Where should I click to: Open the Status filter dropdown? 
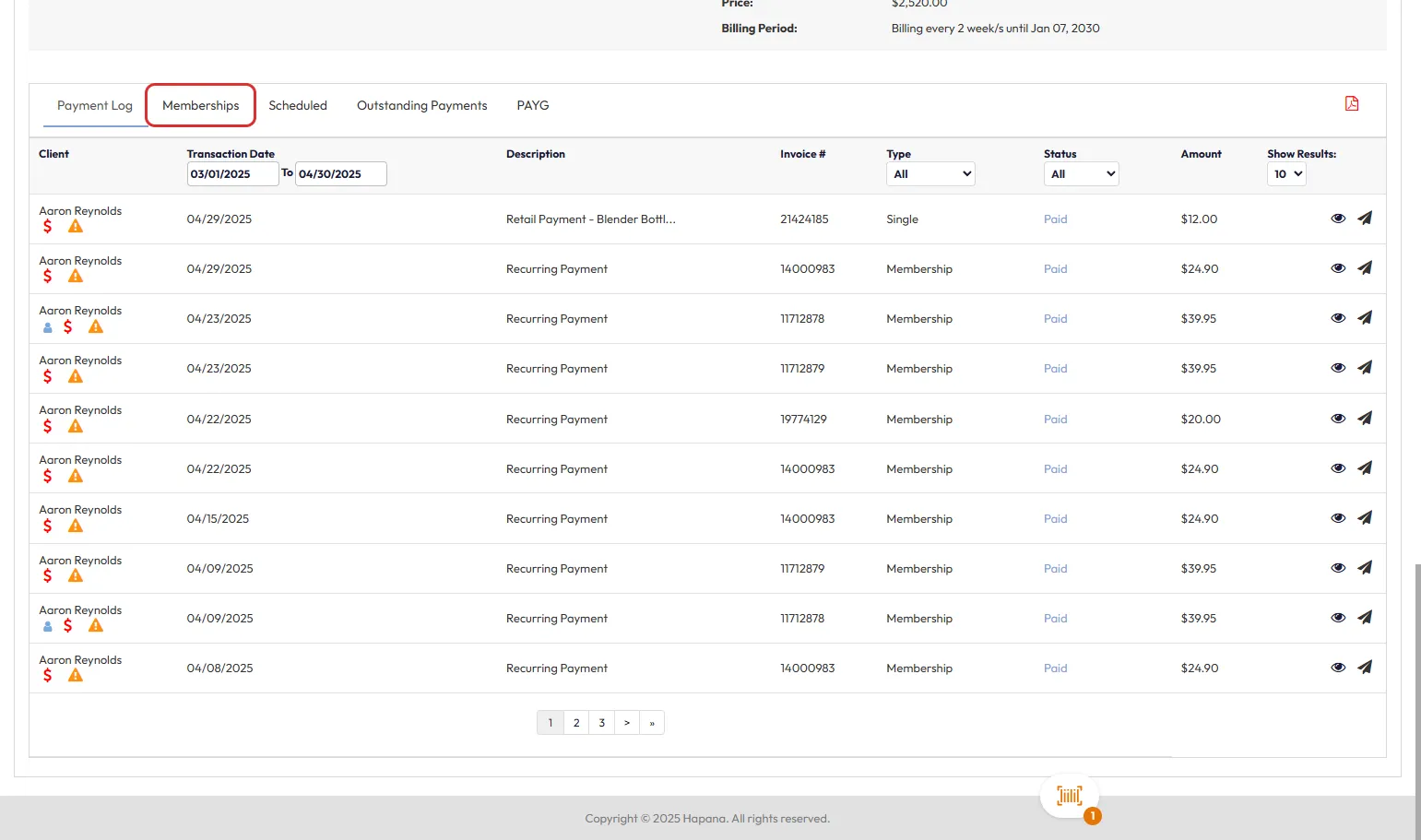(x=1081, y=174)
